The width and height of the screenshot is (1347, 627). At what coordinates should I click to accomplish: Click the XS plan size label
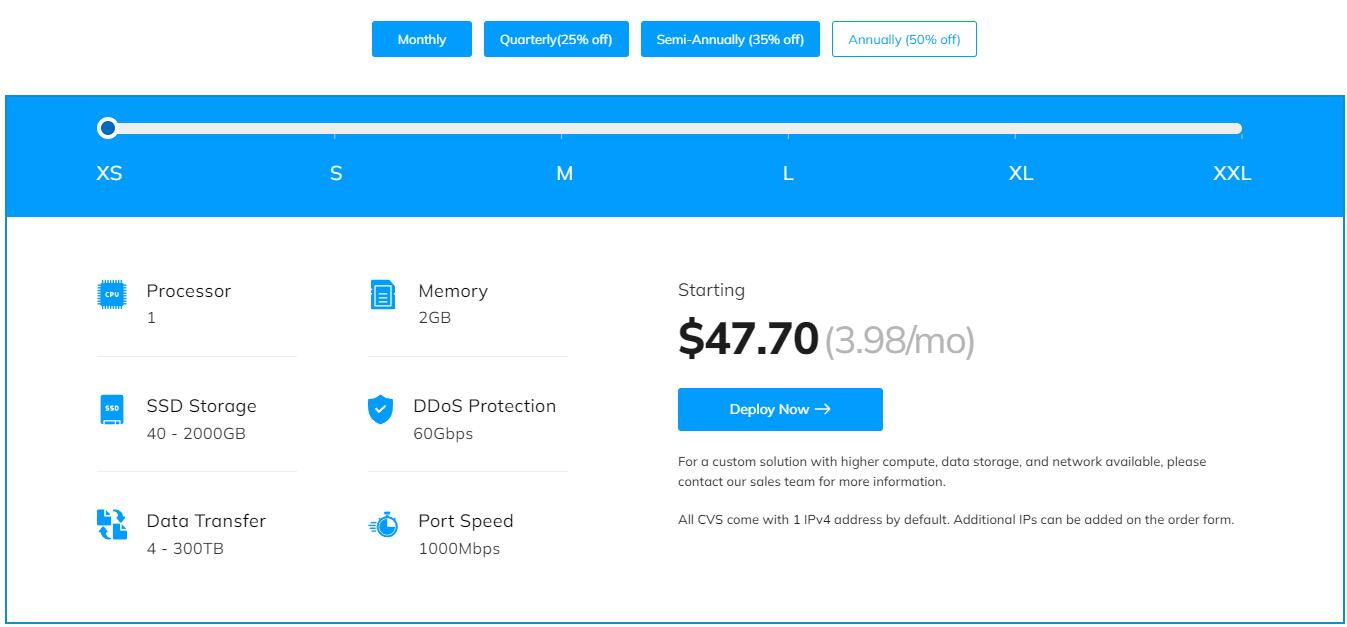click(109, 173)
